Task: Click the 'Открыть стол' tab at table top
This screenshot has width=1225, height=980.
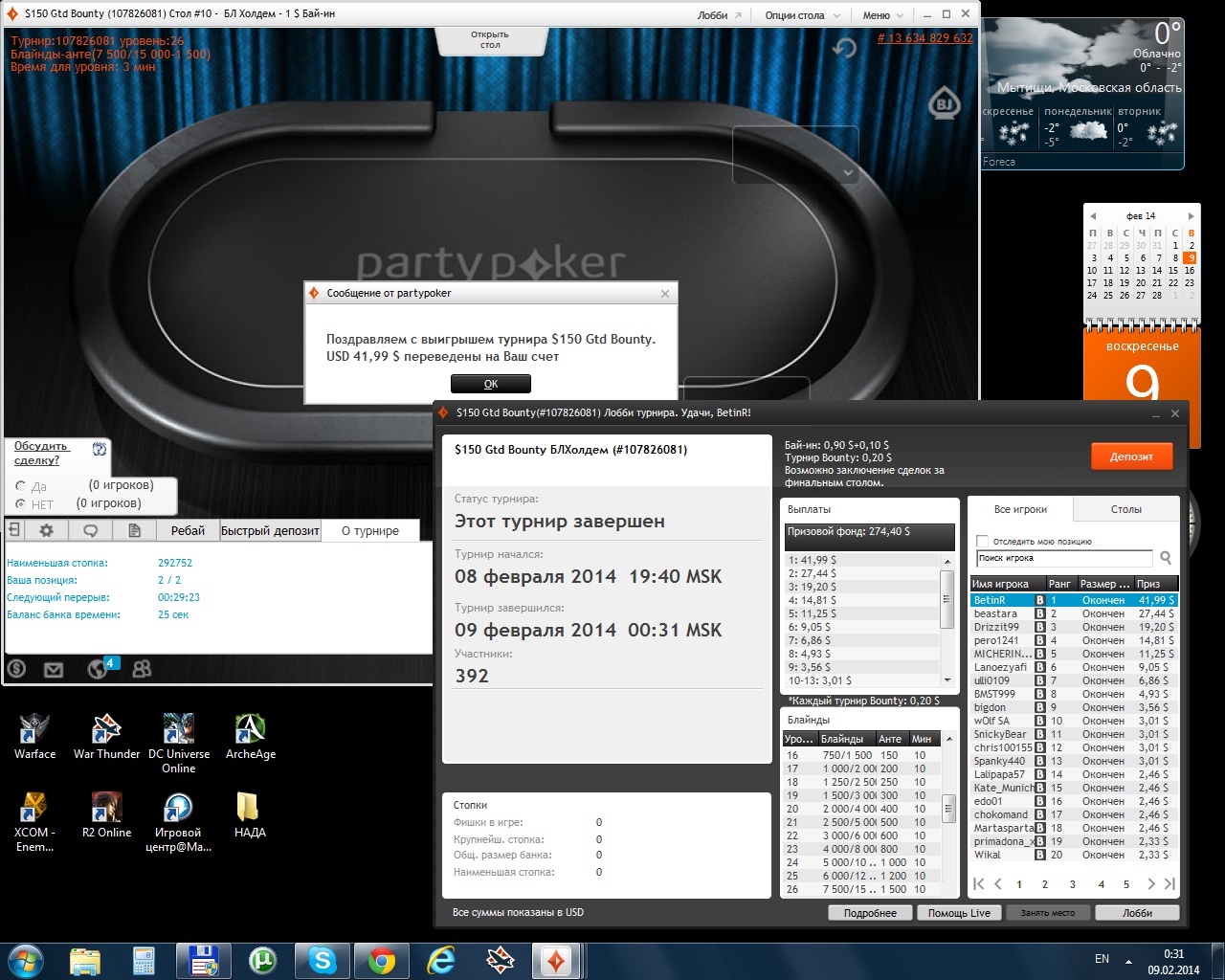Action: click(x=490, y=39)
